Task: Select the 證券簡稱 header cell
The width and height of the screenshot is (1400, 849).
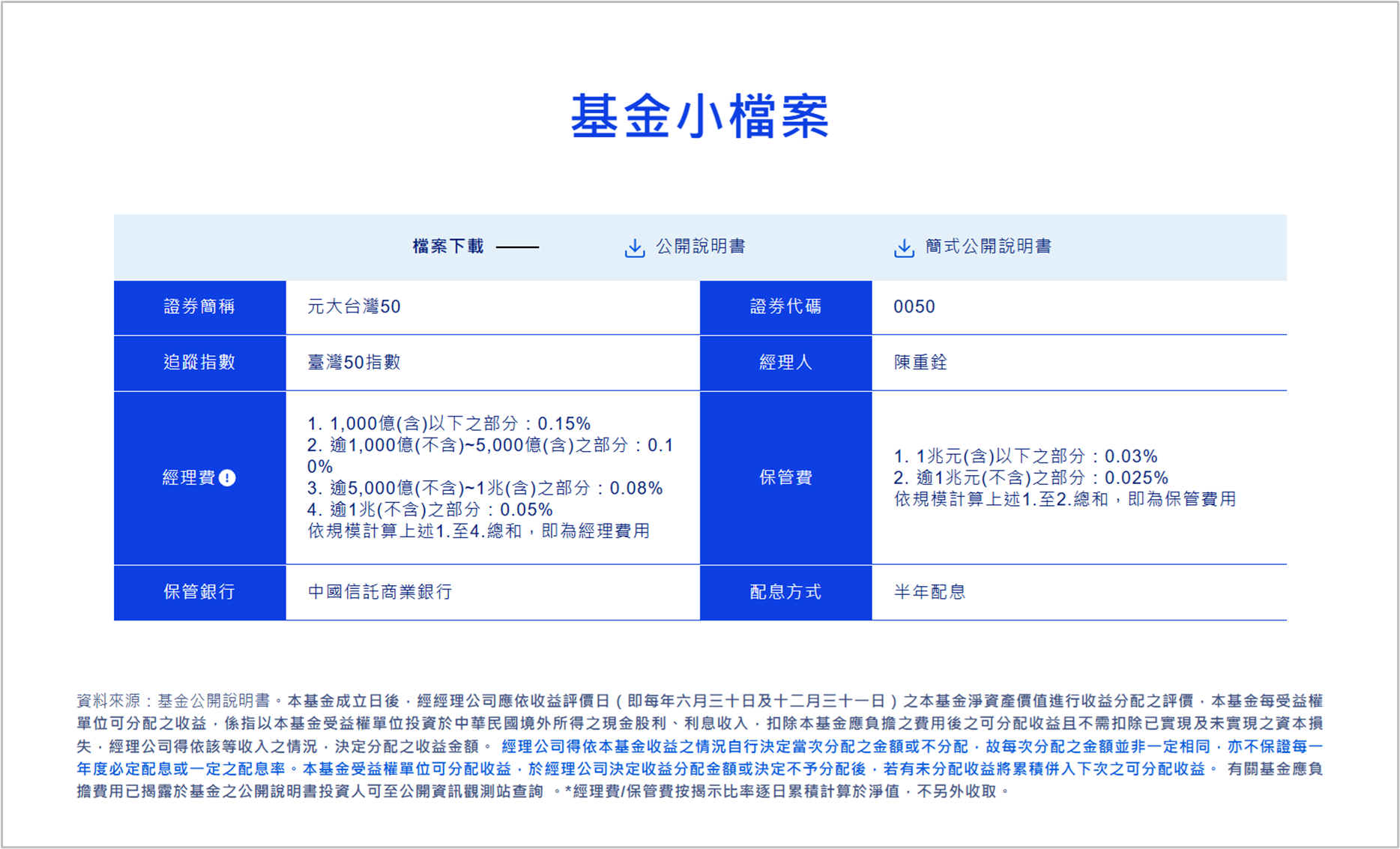Action: pos(199,307)
